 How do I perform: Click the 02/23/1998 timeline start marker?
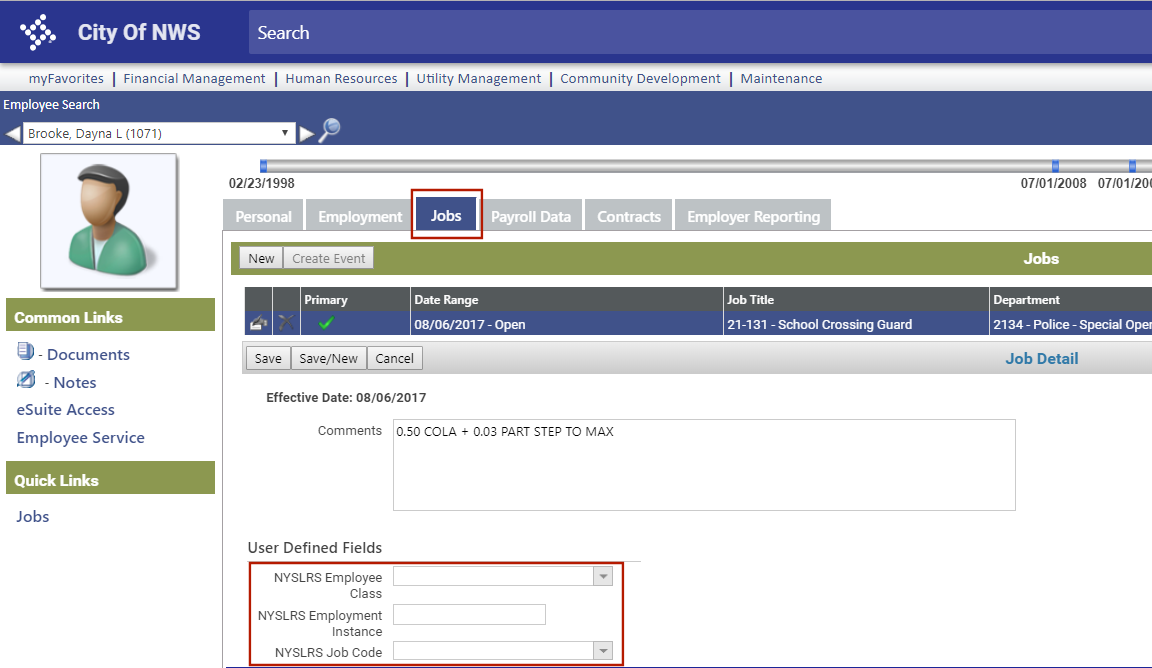coord(264,166)
